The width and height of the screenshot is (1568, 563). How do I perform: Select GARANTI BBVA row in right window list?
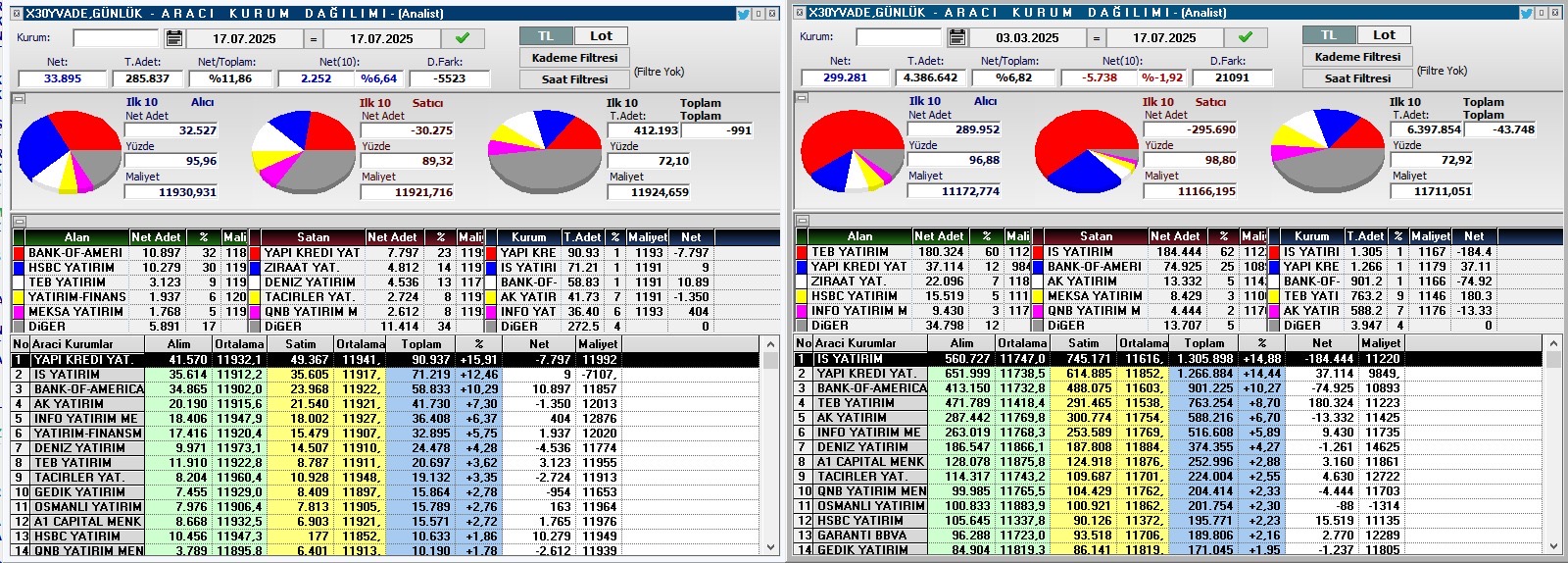tap(1169, 536)
